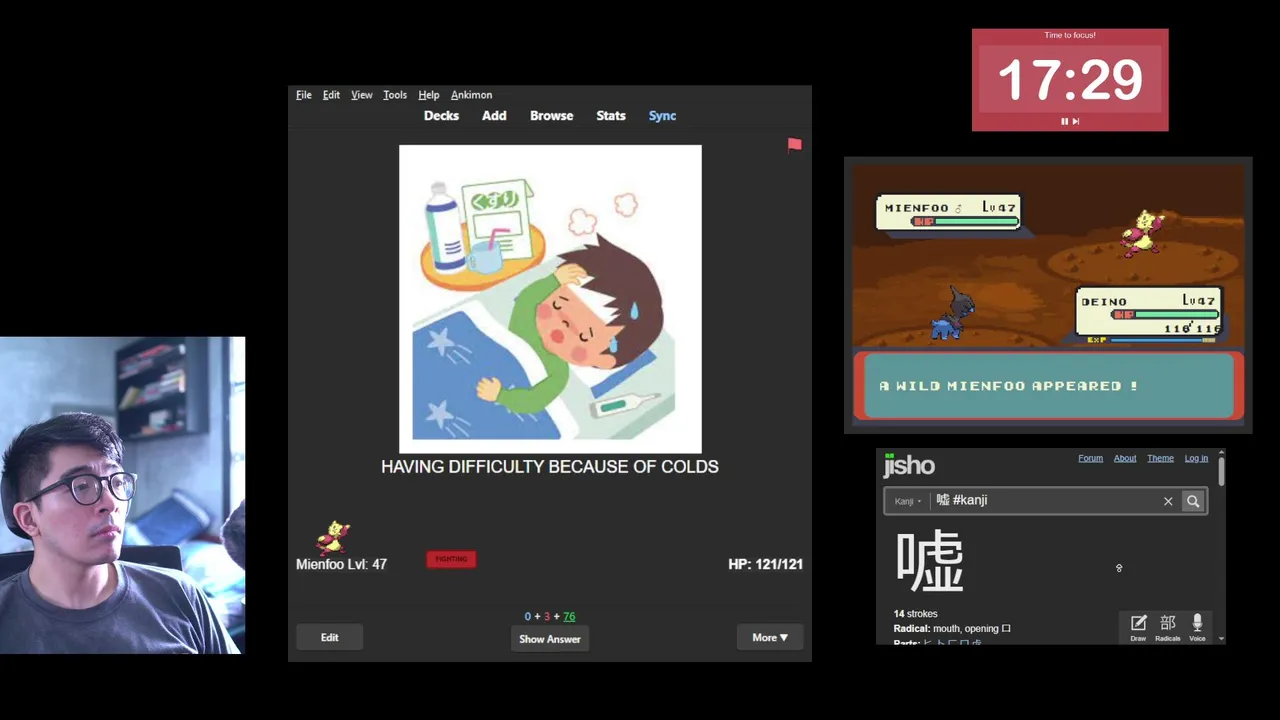Open the Edit menu in Anki
Screen dimensions: 1280x720
pyautogui.click(x=331, y=95)
